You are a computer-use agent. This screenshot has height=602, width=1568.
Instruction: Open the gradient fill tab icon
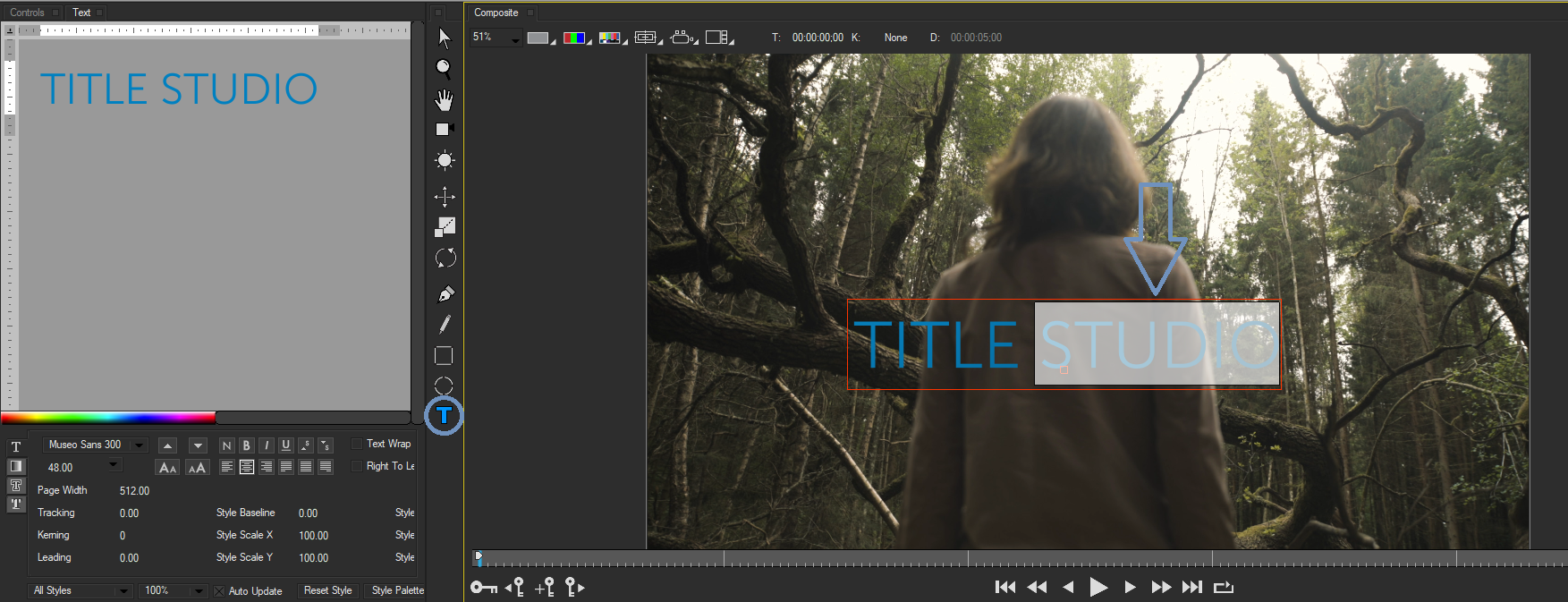click(16, 466)
